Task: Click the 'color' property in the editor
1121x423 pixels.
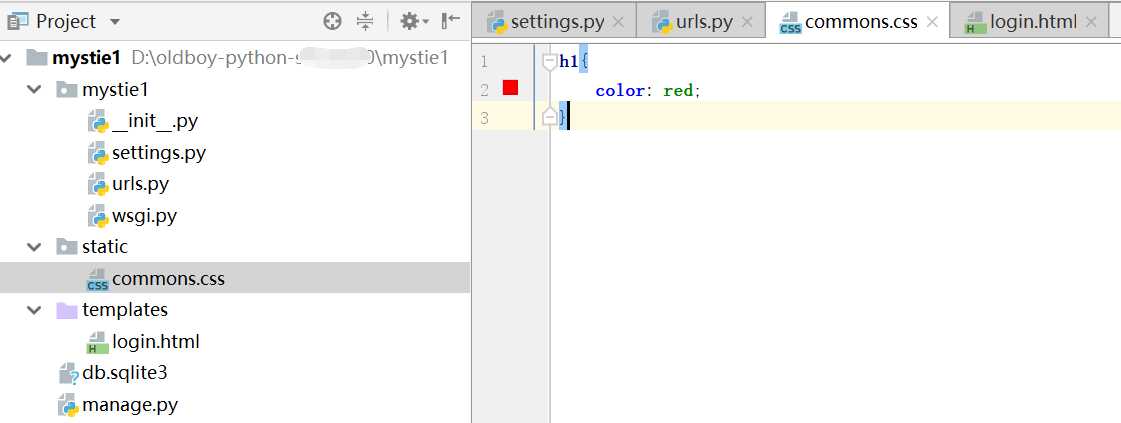Action: point(621,91)
